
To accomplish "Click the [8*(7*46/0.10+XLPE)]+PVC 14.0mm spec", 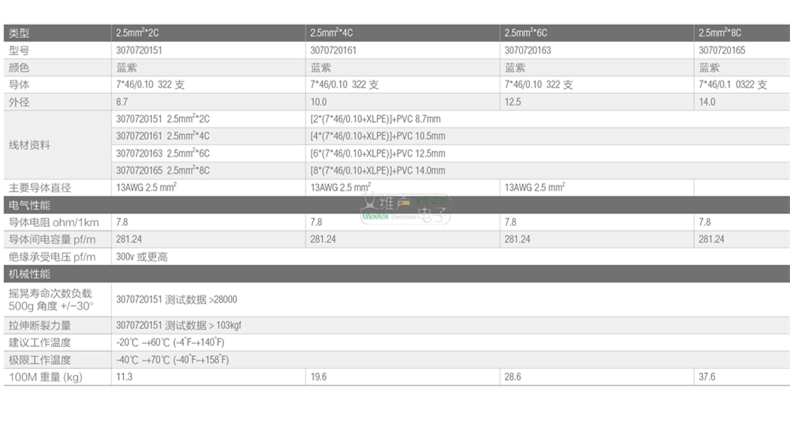I will click(378, 170).
